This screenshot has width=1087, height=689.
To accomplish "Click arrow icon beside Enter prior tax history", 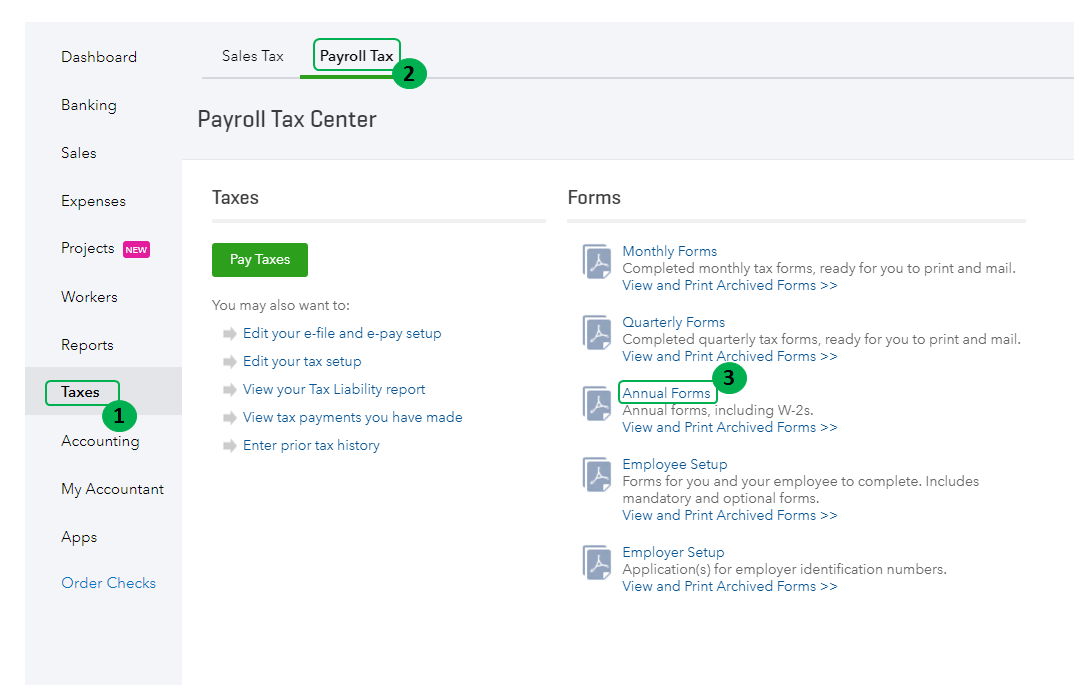I will (x=229, y=446).
